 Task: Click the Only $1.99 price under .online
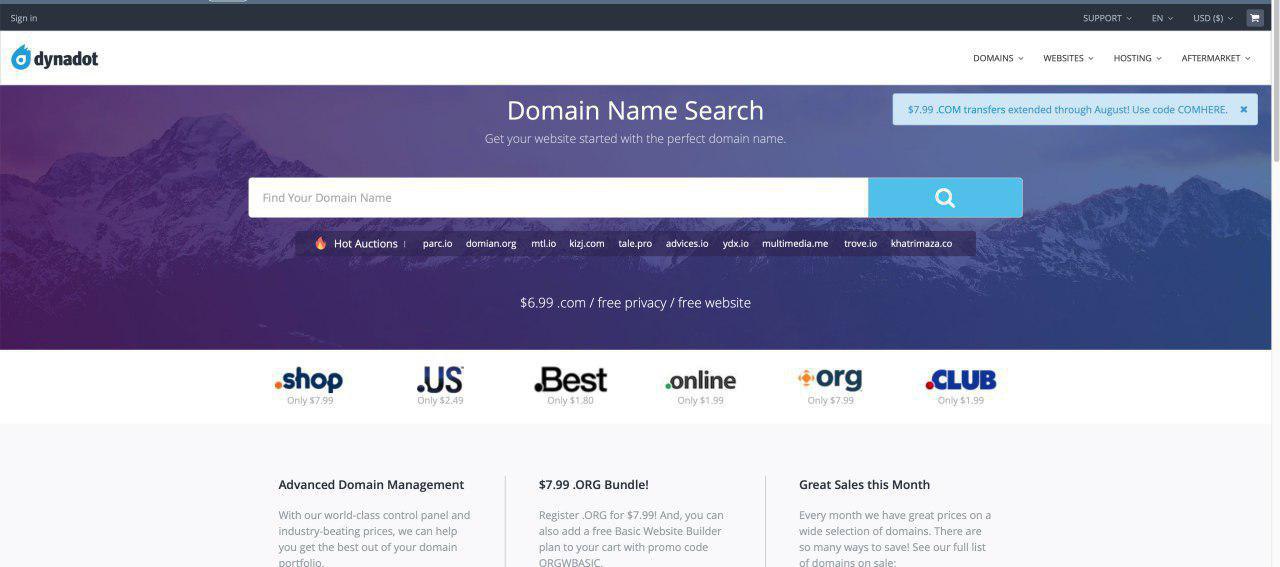(x=700, y=400)
